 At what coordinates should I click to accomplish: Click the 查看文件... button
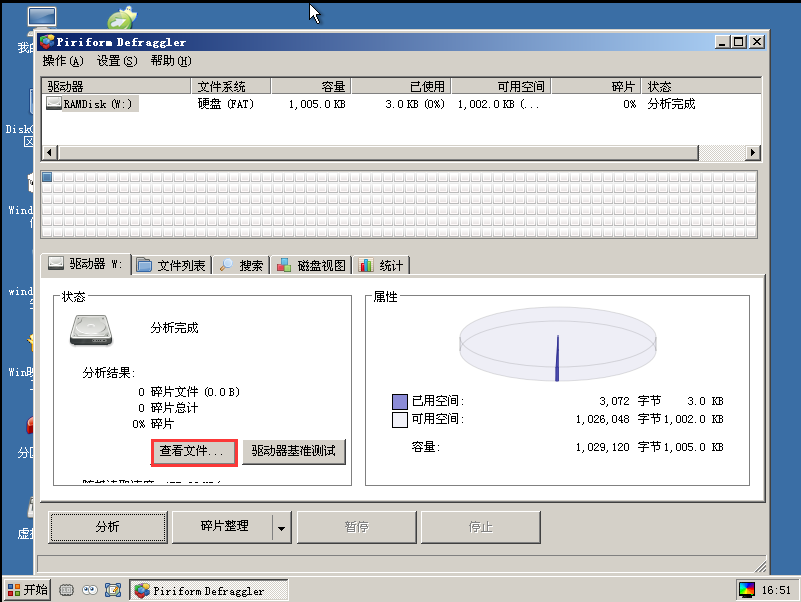196,452
